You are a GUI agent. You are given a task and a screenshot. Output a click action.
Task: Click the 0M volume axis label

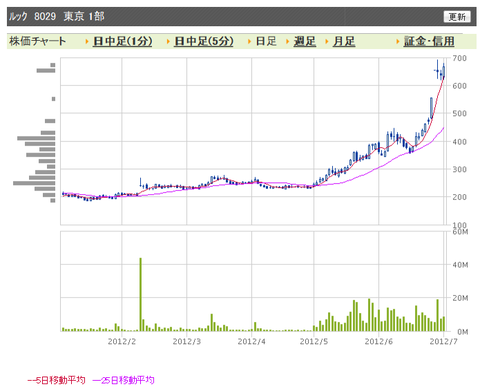(x=463, y=332)
